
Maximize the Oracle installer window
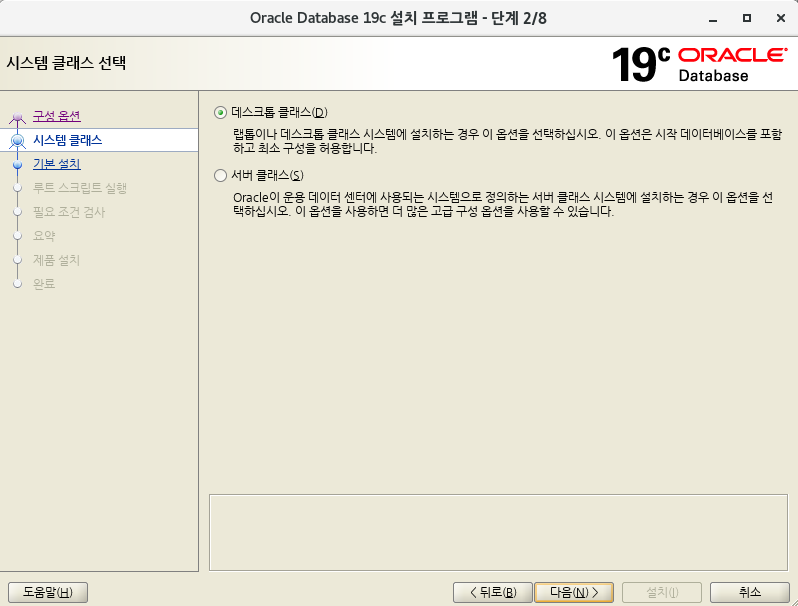pos(747,18)
